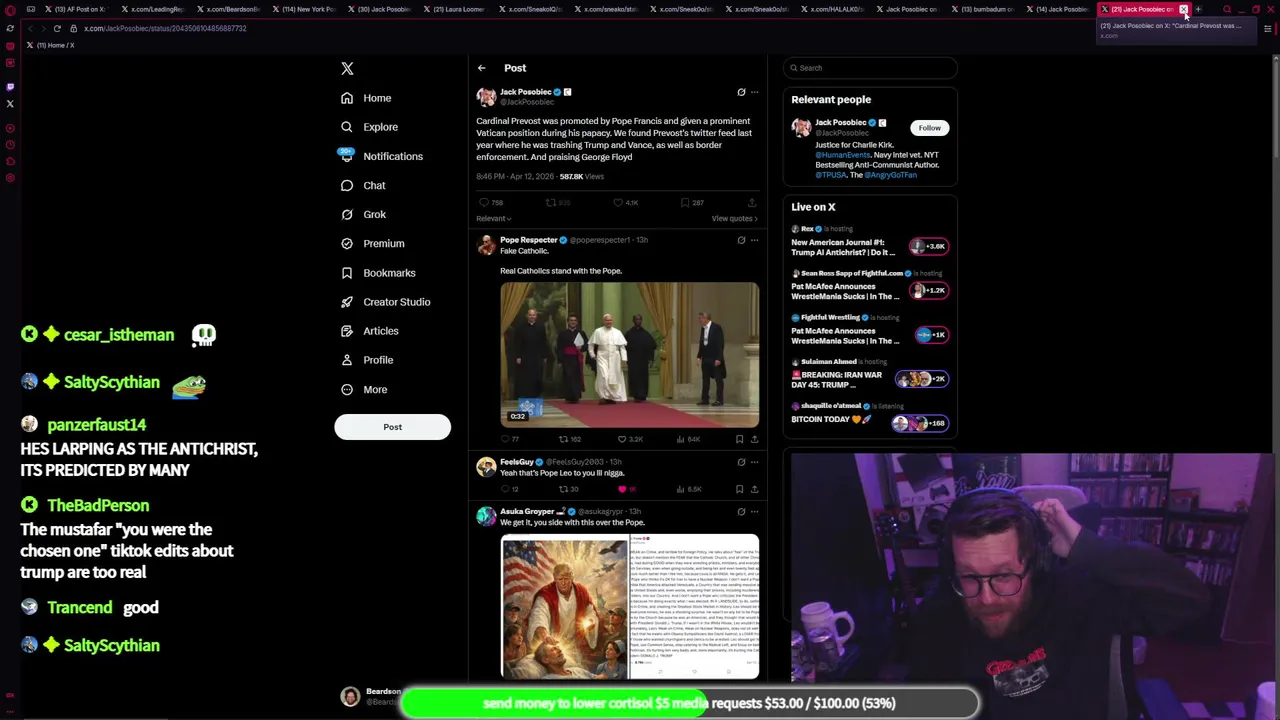Click the send money cortisol progress bar

point(690,703)
